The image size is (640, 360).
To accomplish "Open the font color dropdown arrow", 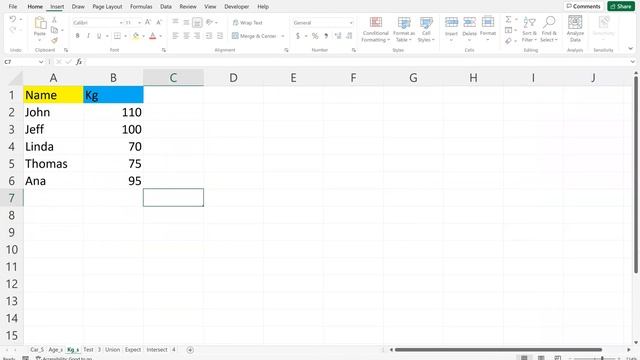I will click(x=160, y=36).
